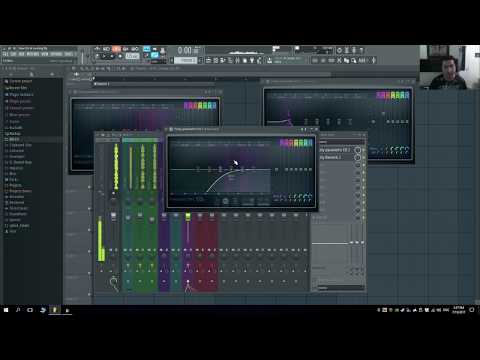Expand the Mixer presets folder
This screenshot has width=480, height=360.
17,115
